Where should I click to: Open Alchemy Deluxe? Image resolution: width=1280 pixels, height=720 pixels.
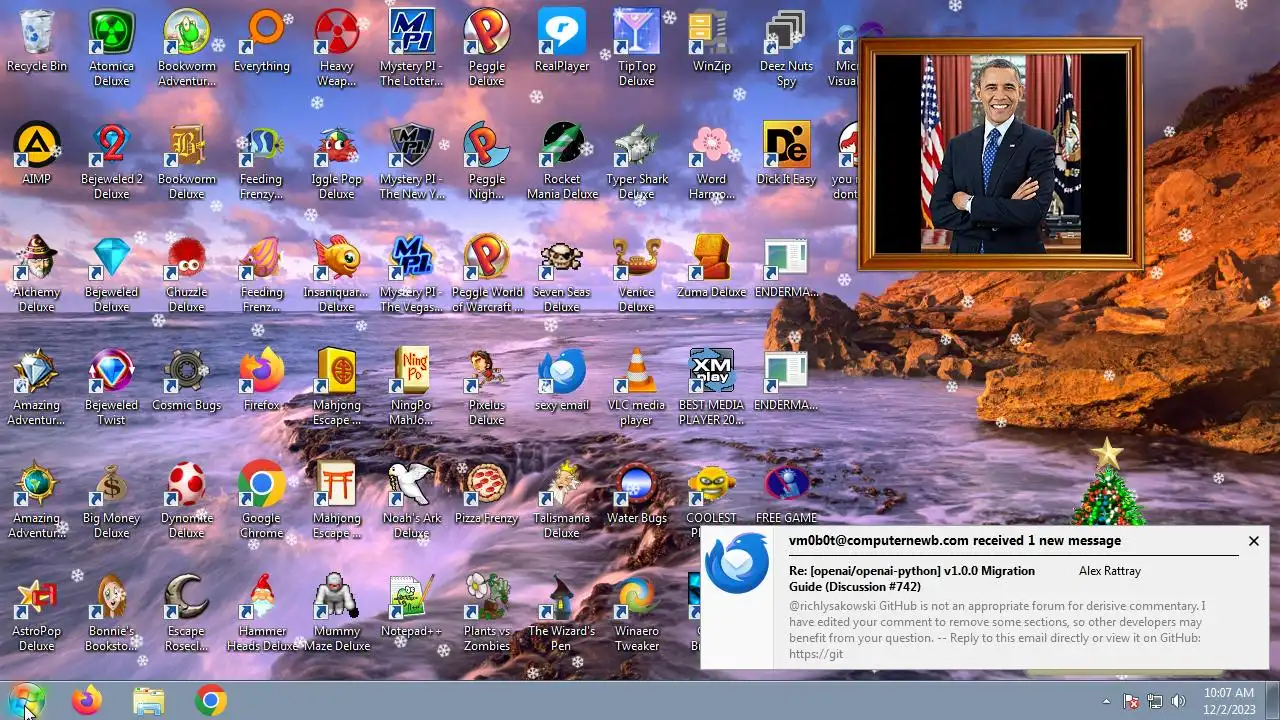(x=37, y=274)
